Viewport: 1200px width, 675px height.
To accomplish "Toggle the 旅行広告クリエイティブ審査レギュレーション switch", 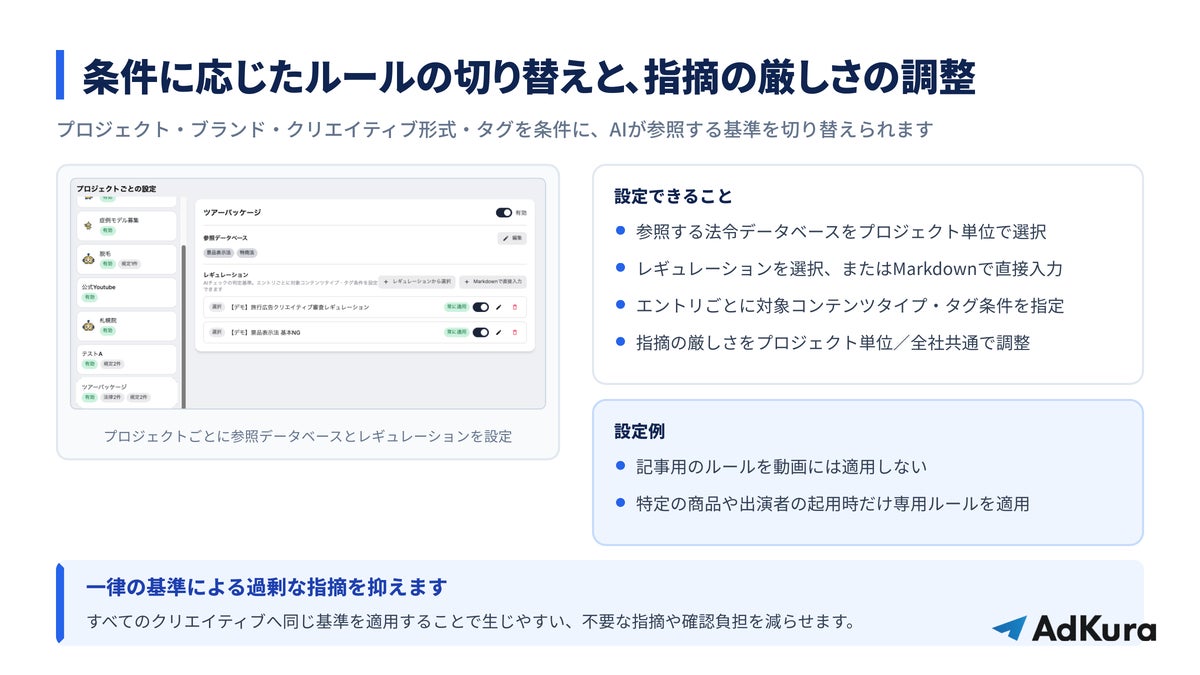I will [x=481, y=307].
